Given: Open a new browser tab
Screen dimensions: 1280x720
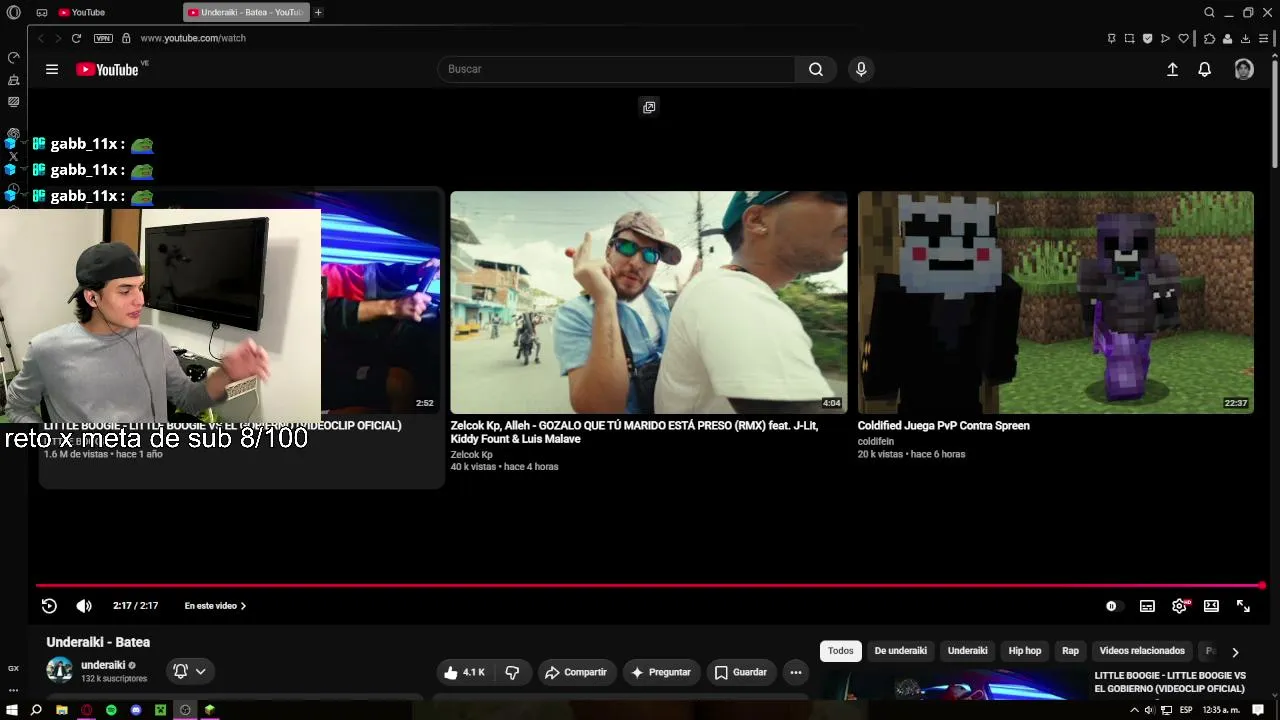Looking at the screenshot, I should (318, 12).
